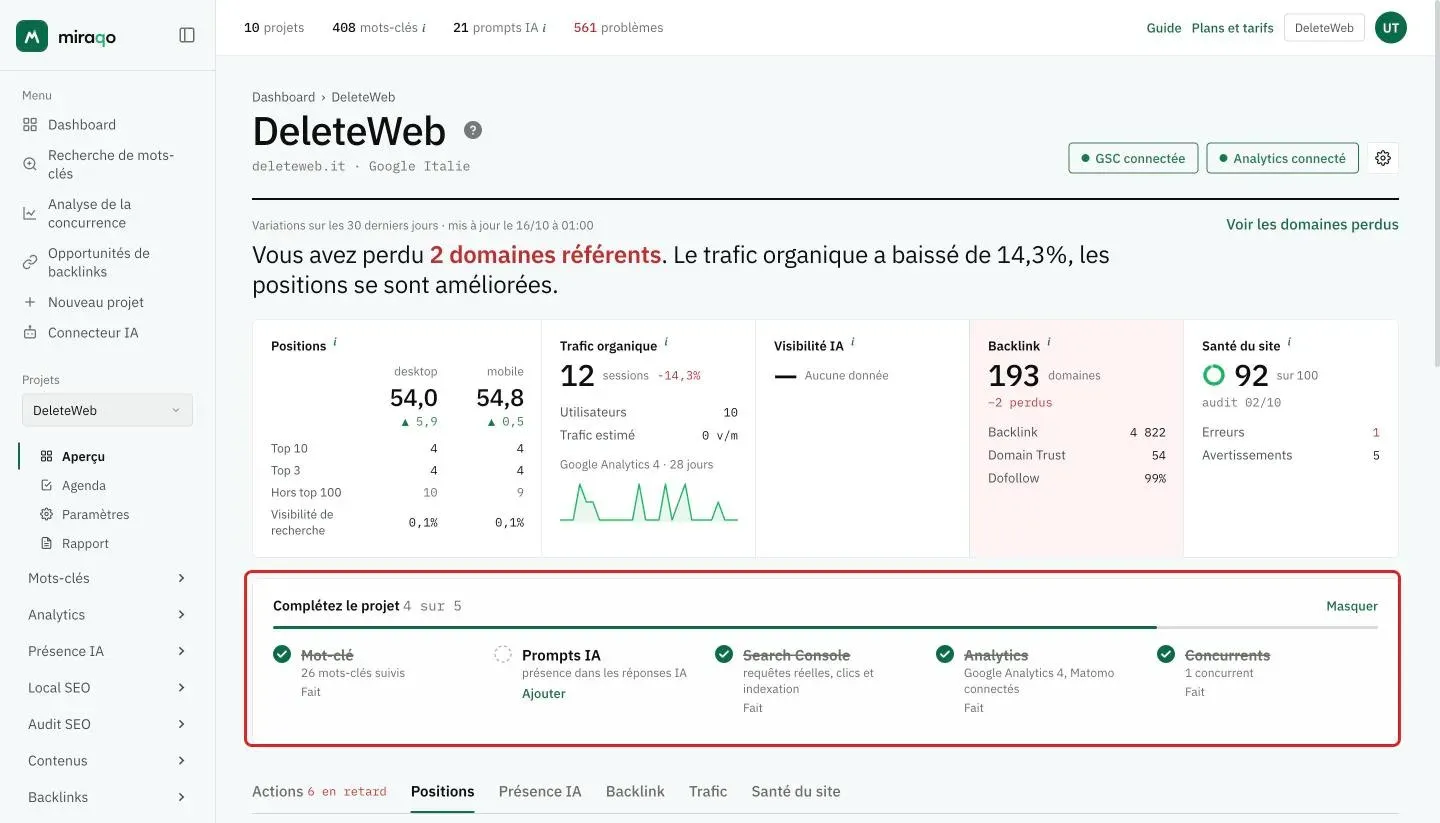Open the Dashboard grid icon in menu
The height and width of the screenshot is (823, 1440).
pyautogui.click(x=30, y=125)
